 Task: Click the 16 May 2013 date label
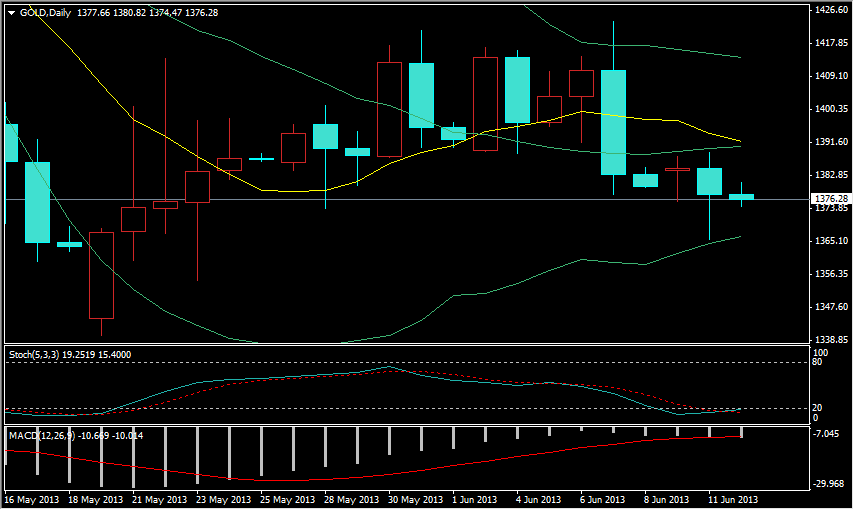click(32, 500)
